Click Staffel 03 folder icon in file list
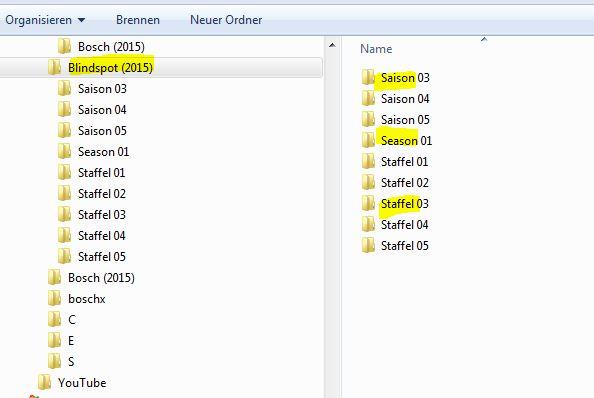Screen dimensions: 594x398 [x=368, y=203]
